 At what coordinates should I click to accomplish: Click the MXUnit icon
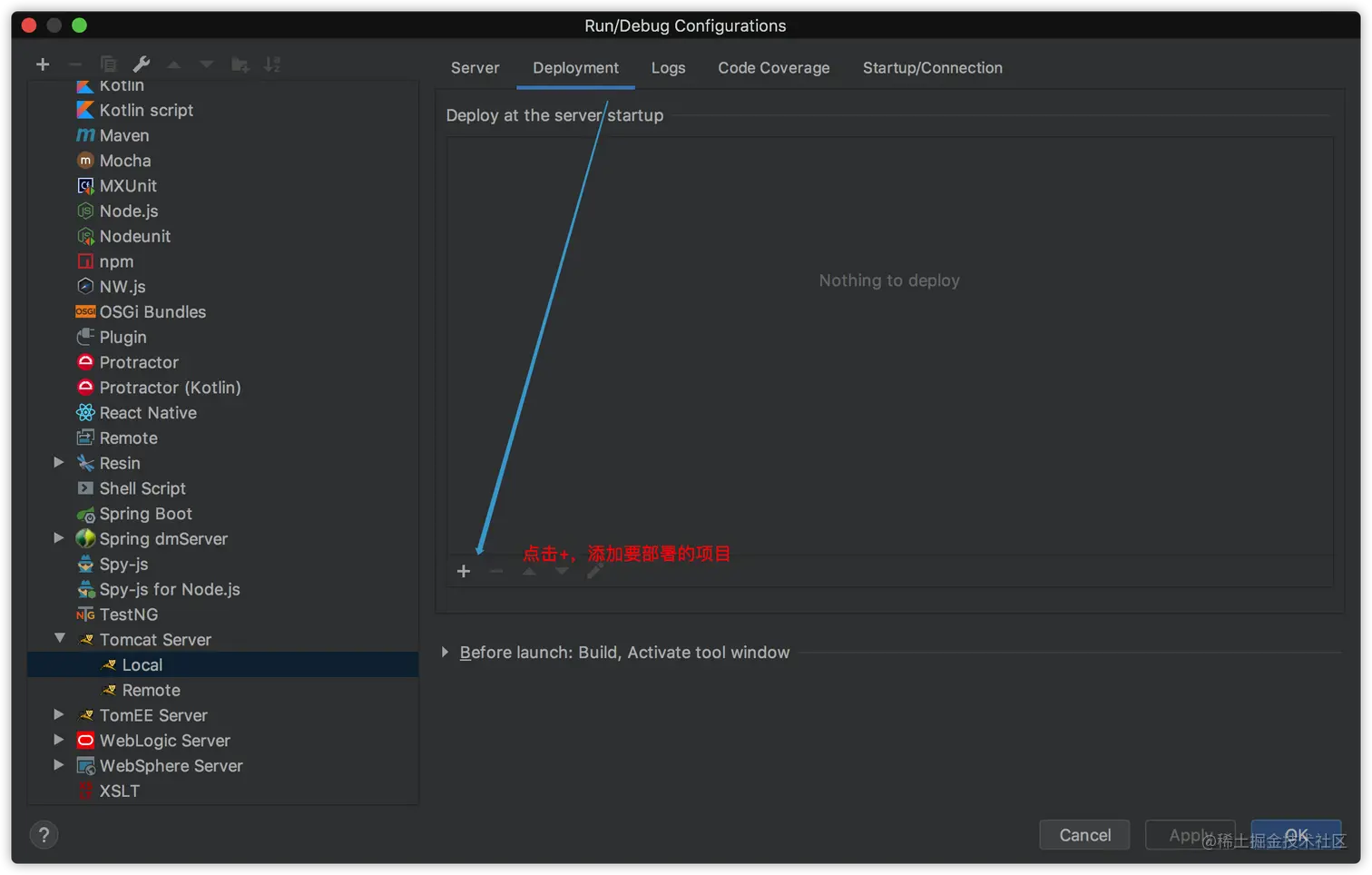(85, 186)
